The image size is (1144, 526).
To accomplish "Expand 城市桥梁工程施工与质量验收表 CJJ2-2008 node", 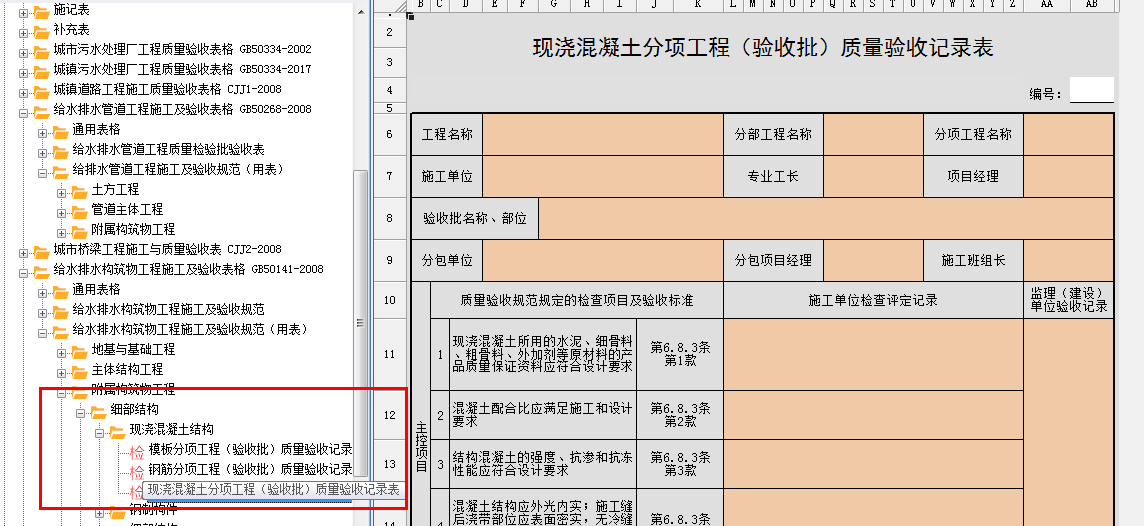I will pos(23,250).
